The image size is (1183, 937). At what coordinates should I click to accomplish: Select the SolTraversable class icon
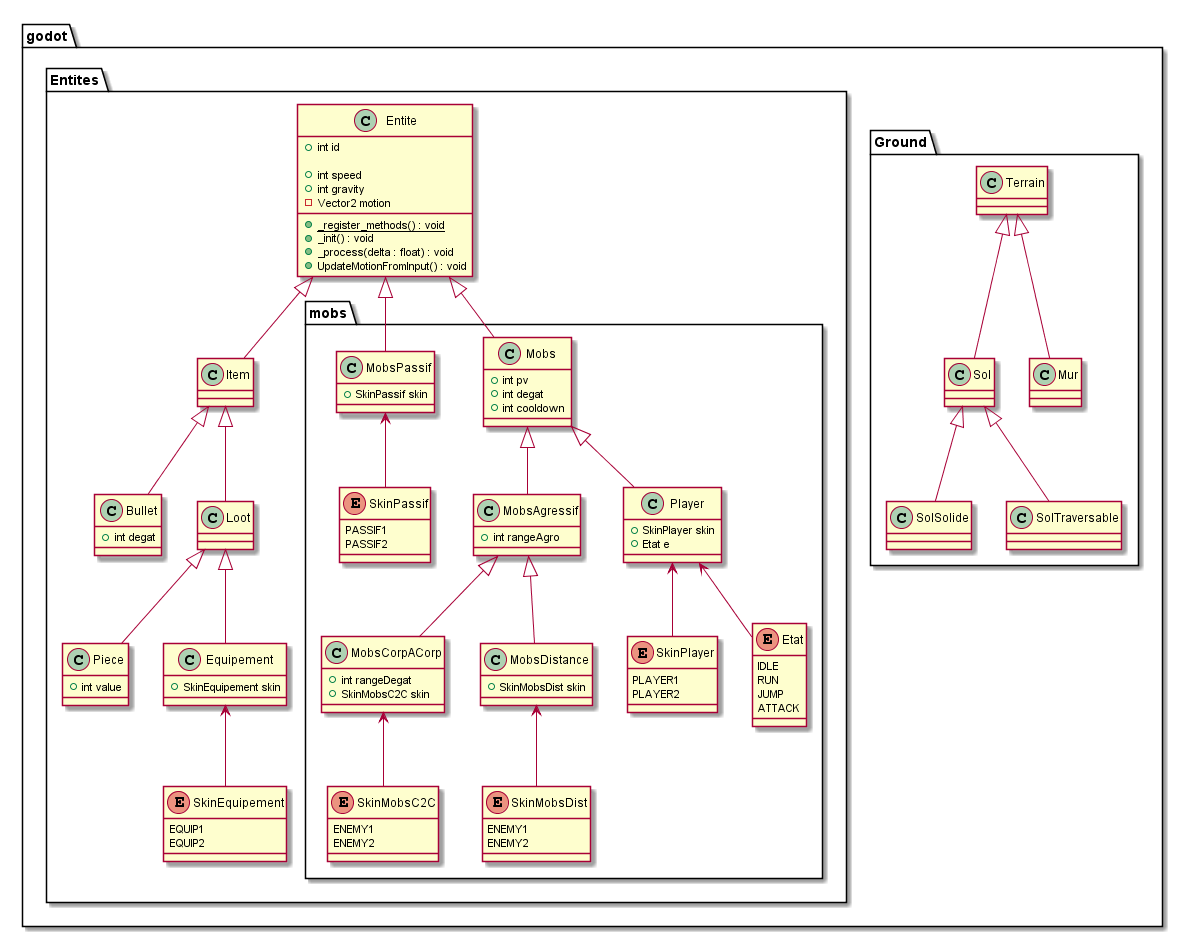[x=1023, y=517]
